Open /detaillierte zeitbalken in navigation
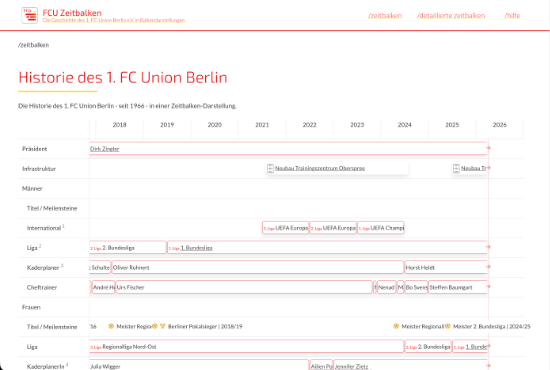Screen dimensions: 550x370 coord(451,15)
